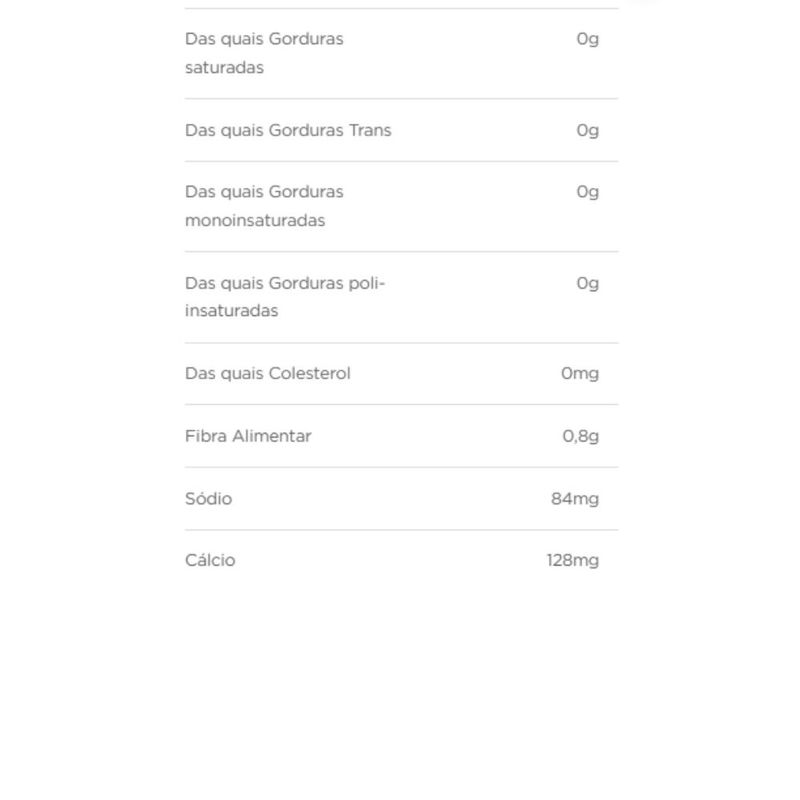The image size is (800, 800).
Task: Click the word 'monoinsaturadas'
Action: (x=255, y=220)
